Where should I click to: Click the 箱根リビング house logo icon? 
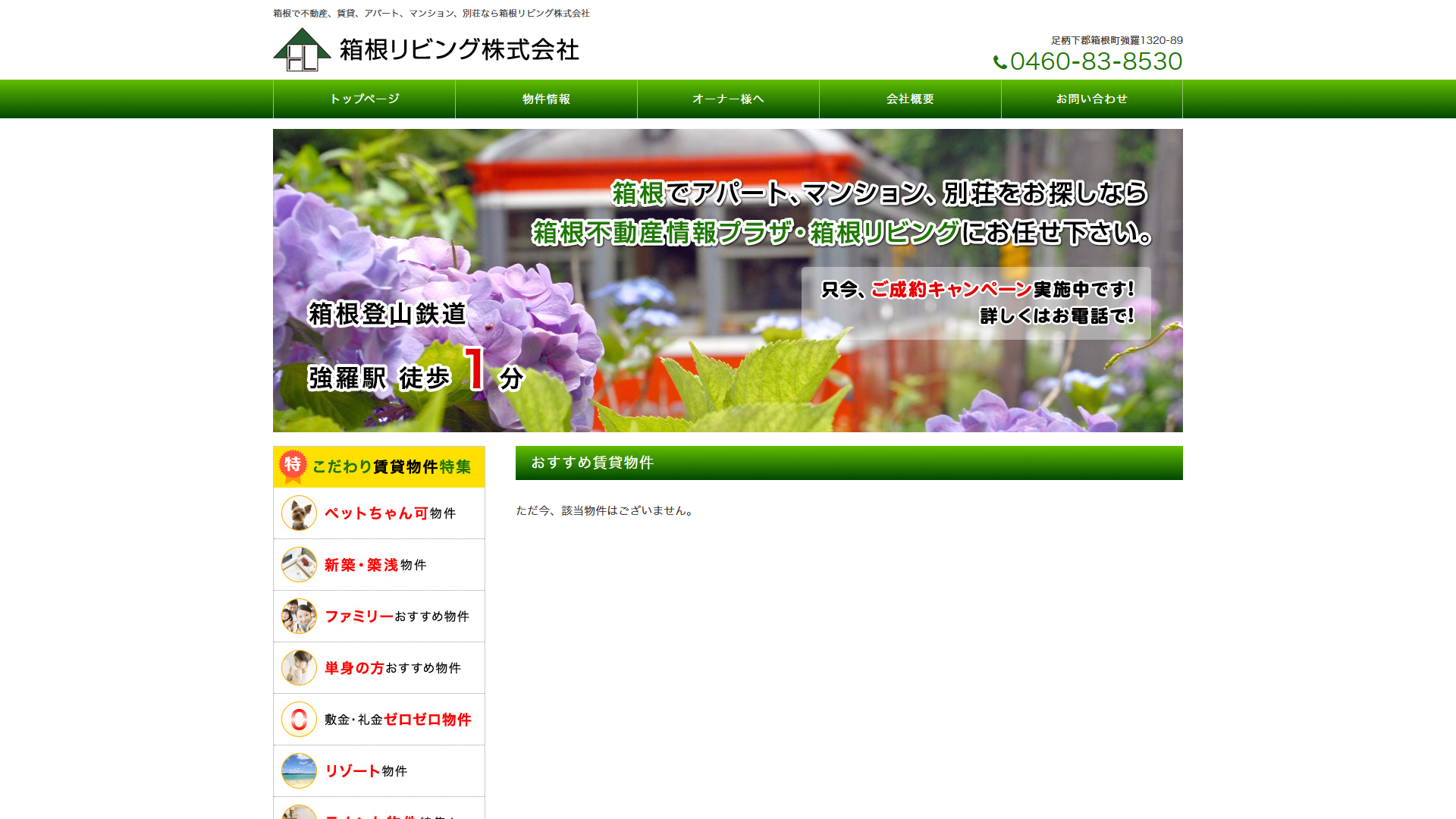point(302,50)
